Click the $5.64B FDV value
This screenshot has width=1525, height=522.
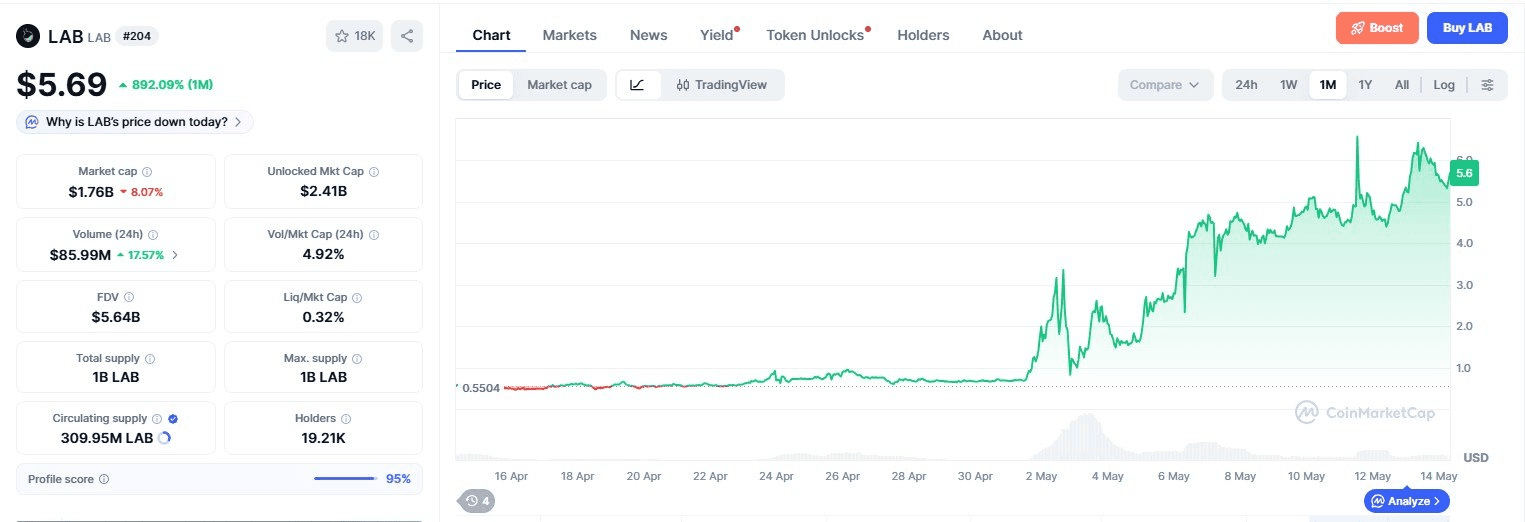115,317
